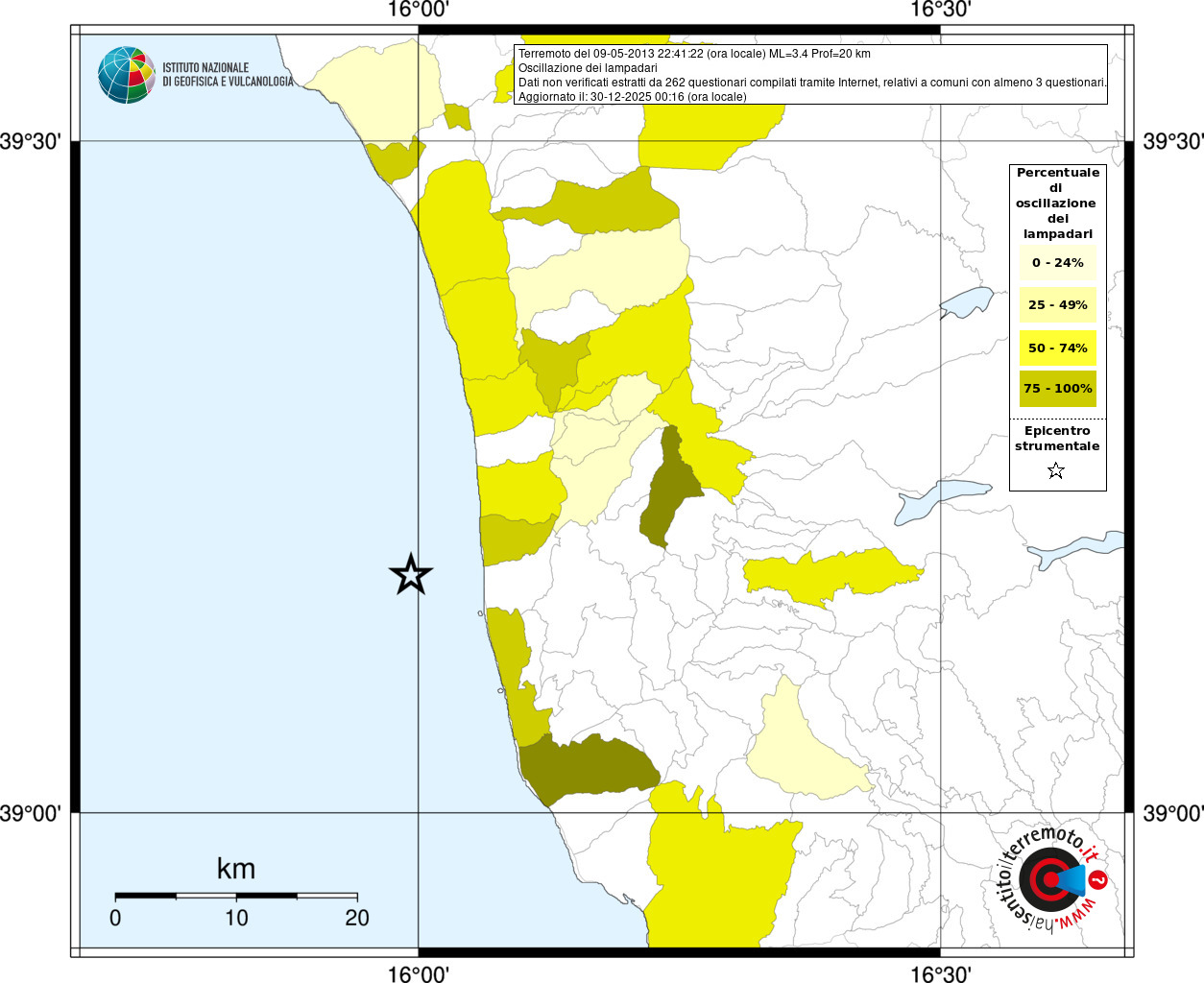Click the scale bar graphic
This screenshot has width=1204, height=983.
coord(236,896)
